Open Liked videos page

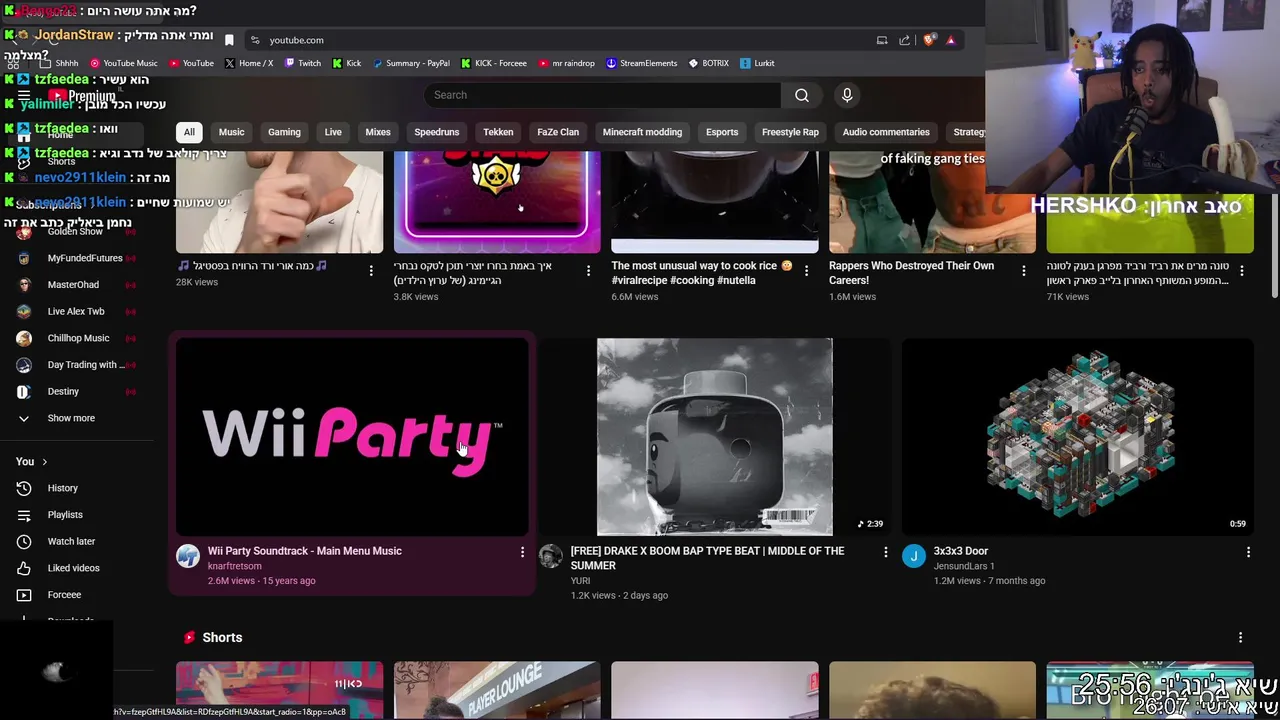pyautogui.click(x=73, y=568)
